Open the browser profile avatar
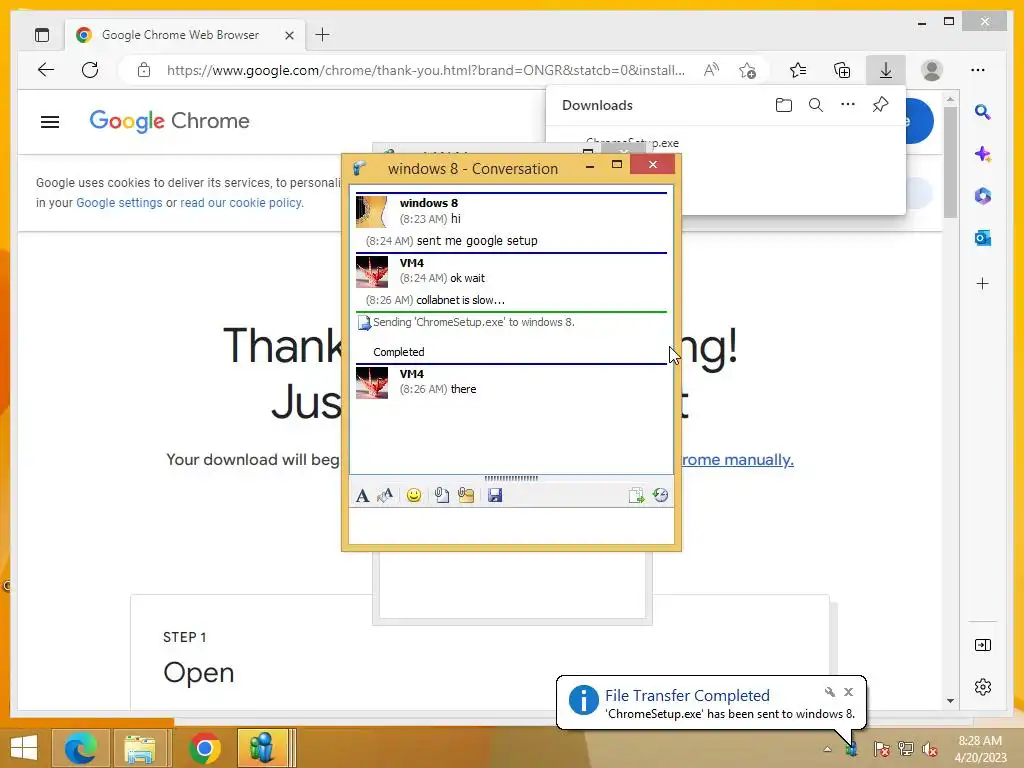 tap(931, 70)
